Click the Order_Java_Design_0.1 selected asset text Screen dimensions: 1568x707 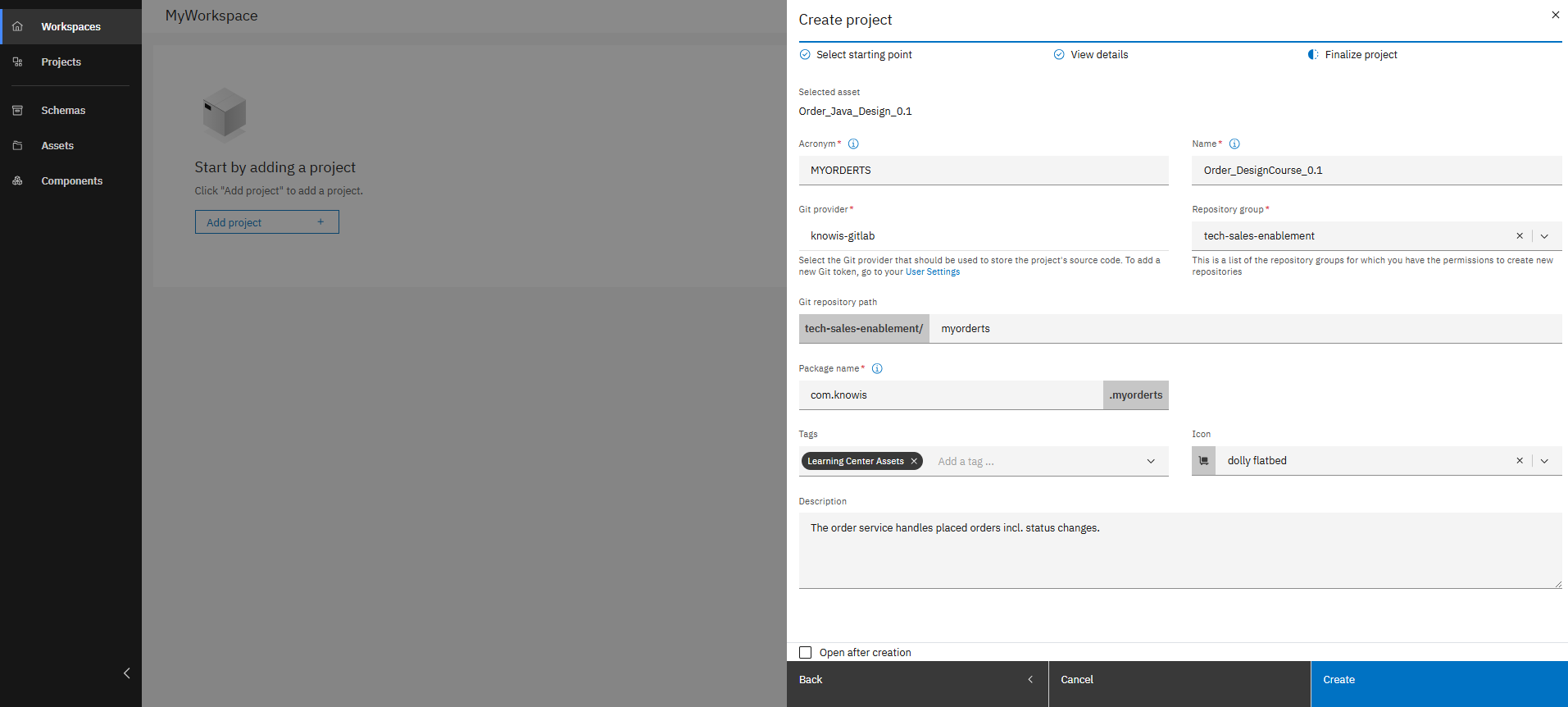[x=855, y=112]
